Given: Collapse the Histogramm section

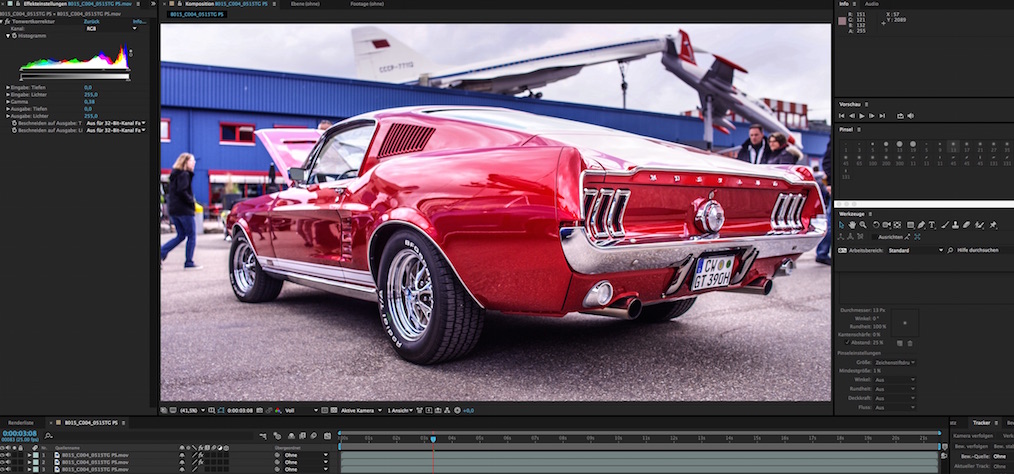Looking at the screenshot, I should (8, 36).
